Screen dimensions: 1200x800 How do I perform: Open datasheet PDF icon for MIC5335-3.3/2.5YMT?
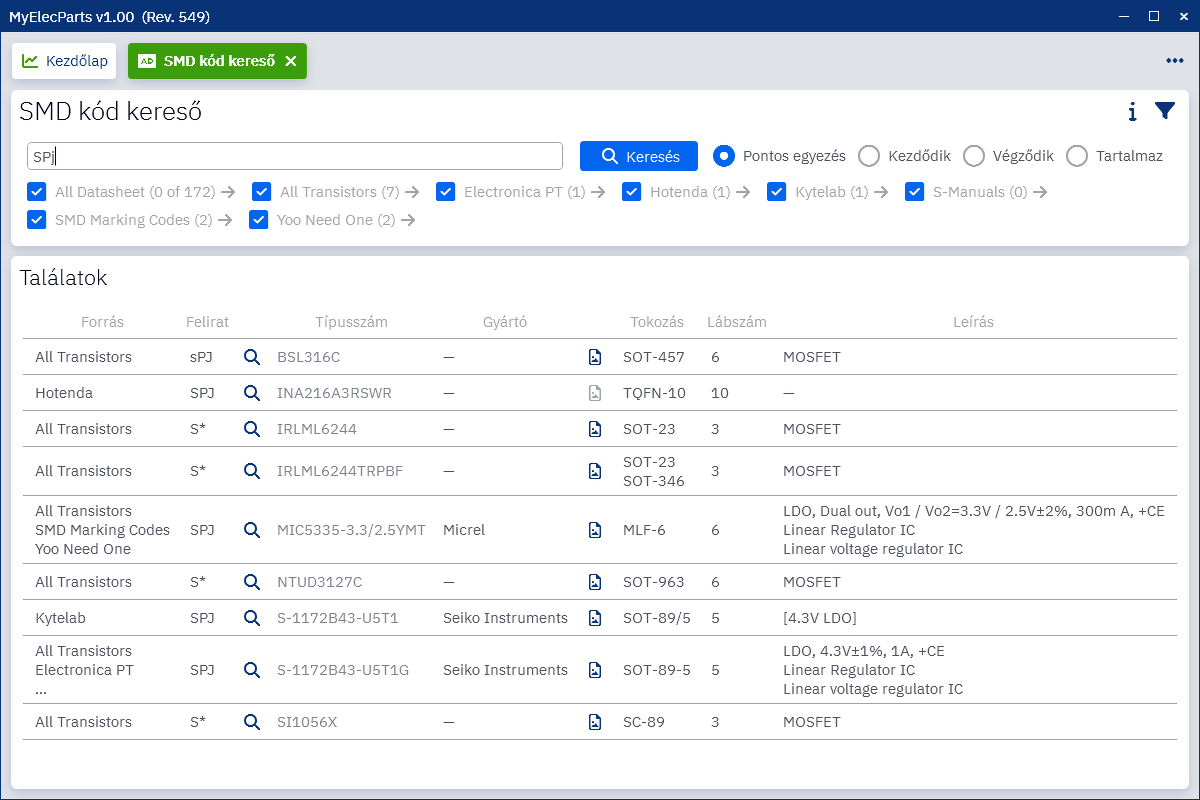tap(595, 530)
